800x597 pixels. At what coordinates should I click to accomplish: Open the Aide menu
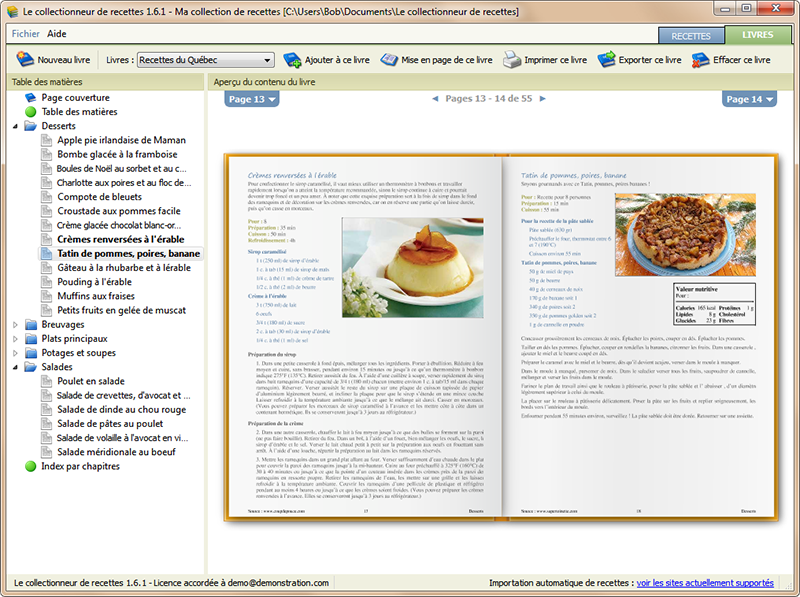tap(57, 34)
